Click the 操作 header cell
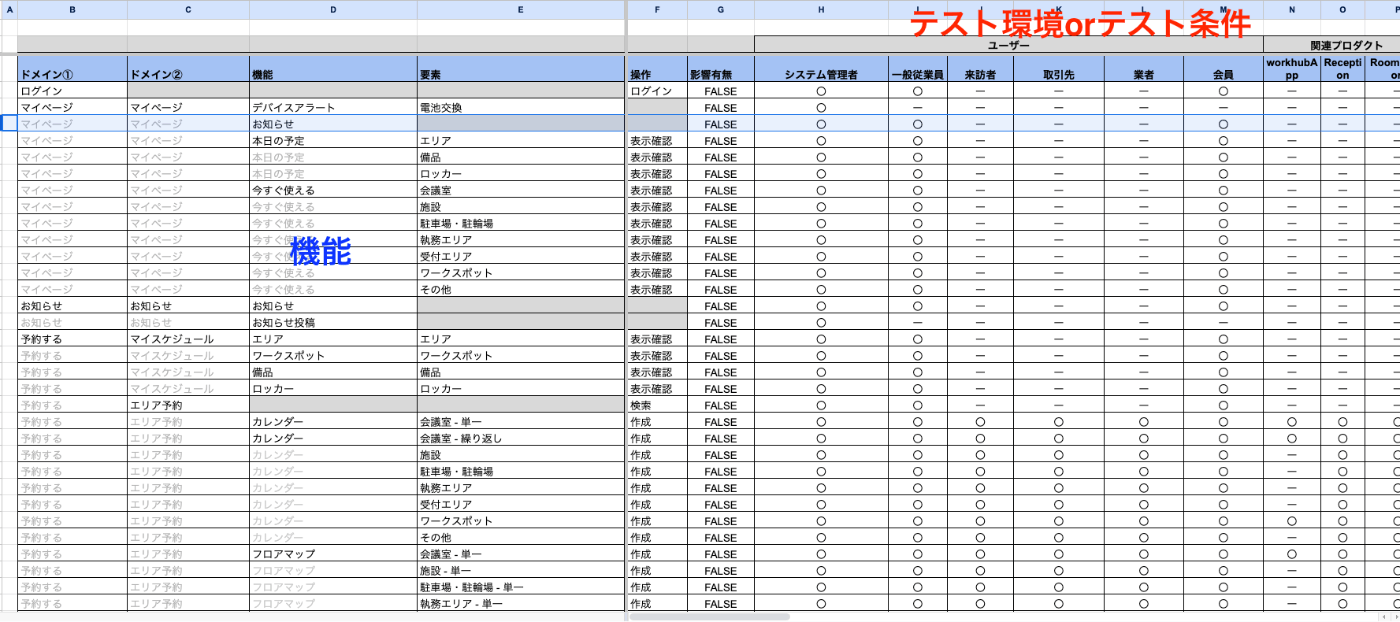This screenshot has height=622, width=1400. click(657, 68)
